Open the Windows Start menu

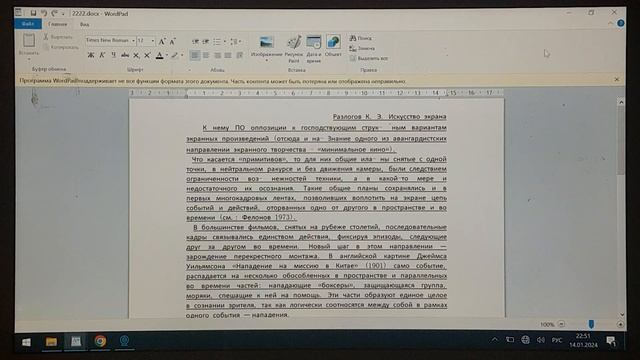tap(26, 342)
